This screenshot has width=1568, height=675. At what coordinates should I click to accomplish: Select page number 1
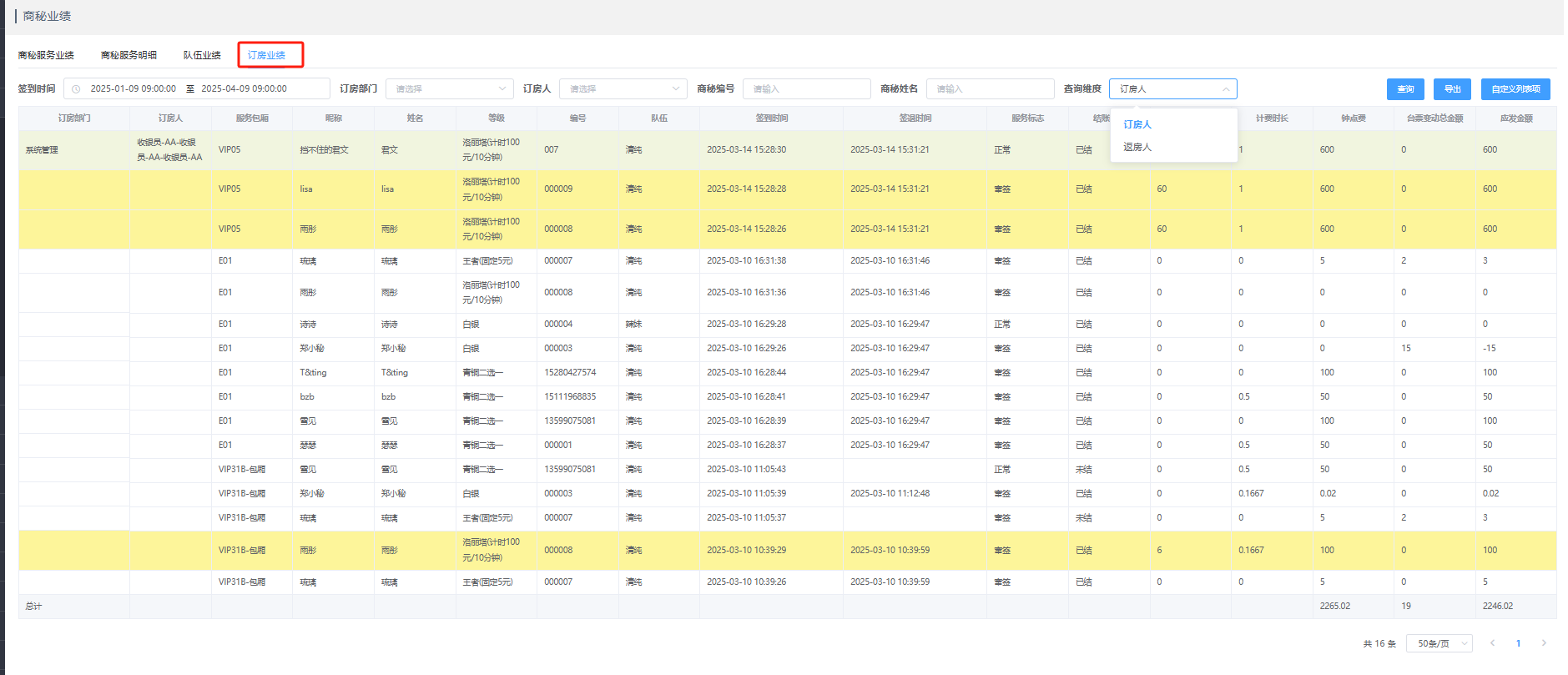(x=1518, y=643)
